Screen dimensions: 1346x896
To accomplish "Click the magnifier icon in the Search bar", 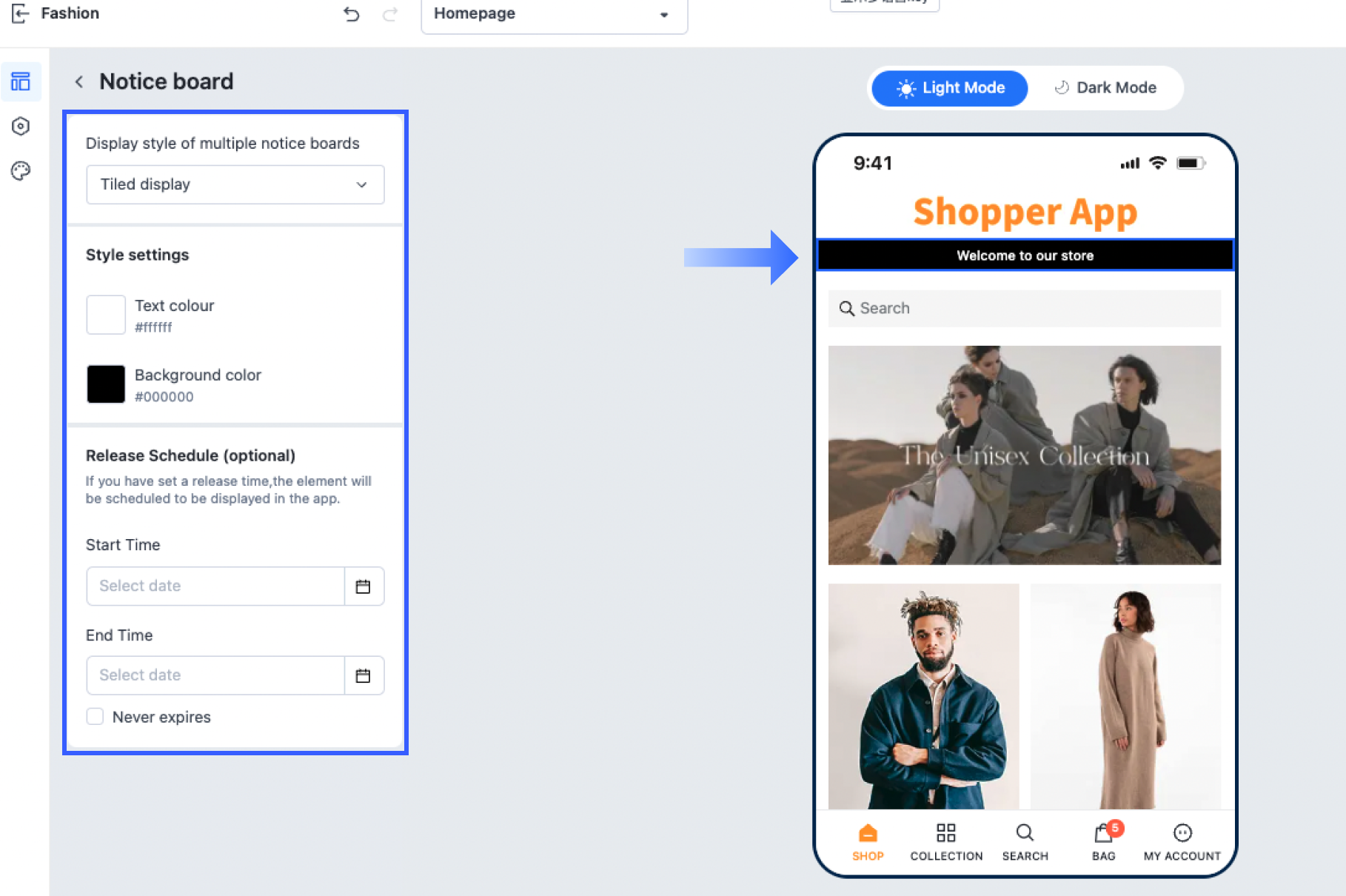I will [x=846, y=308].
